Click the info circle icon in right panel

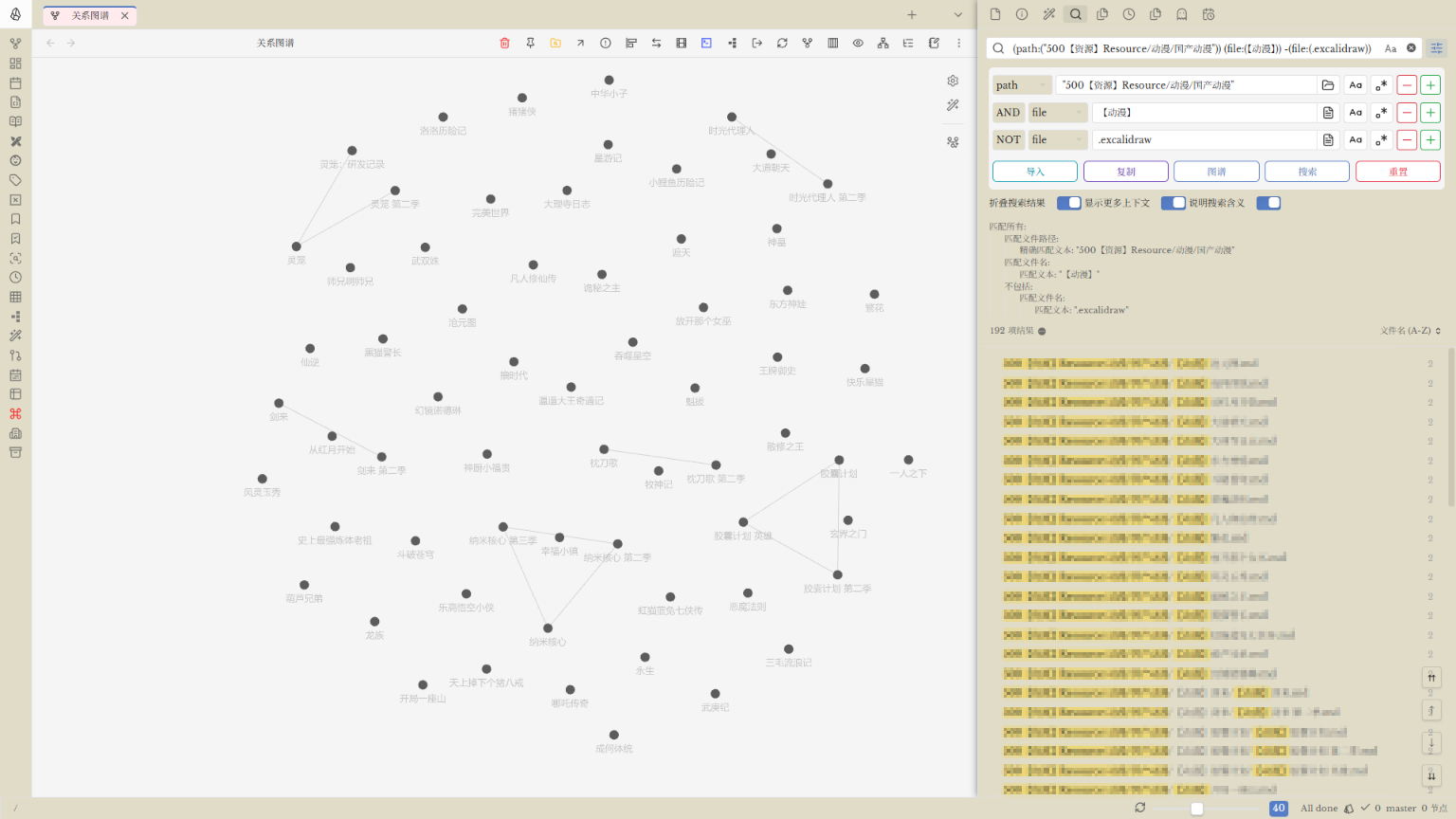click(x=1022, y=14)
